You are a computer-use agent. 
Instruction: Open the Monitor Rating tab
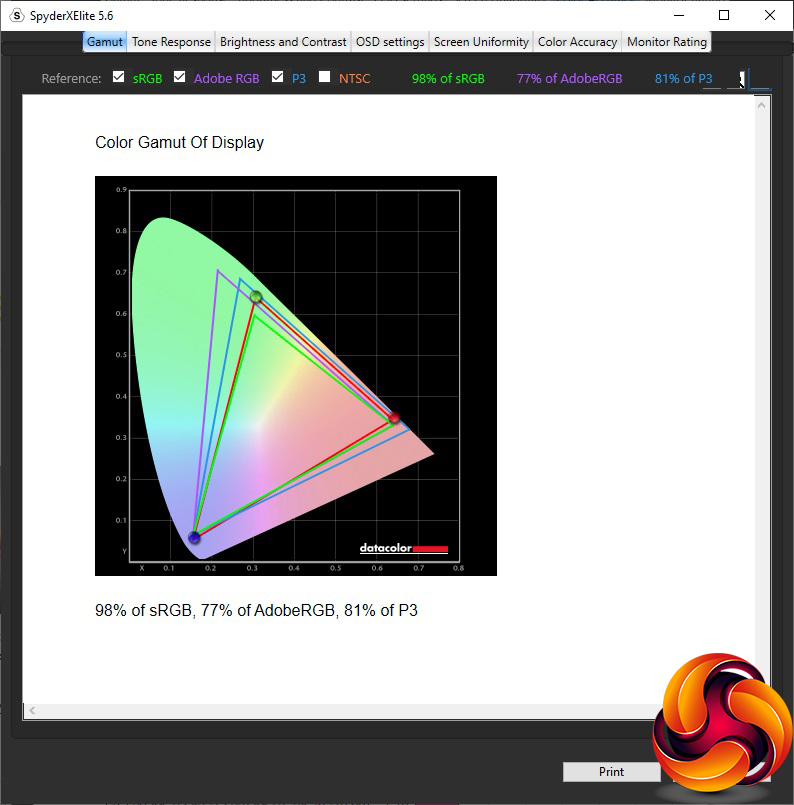point(667,42)
